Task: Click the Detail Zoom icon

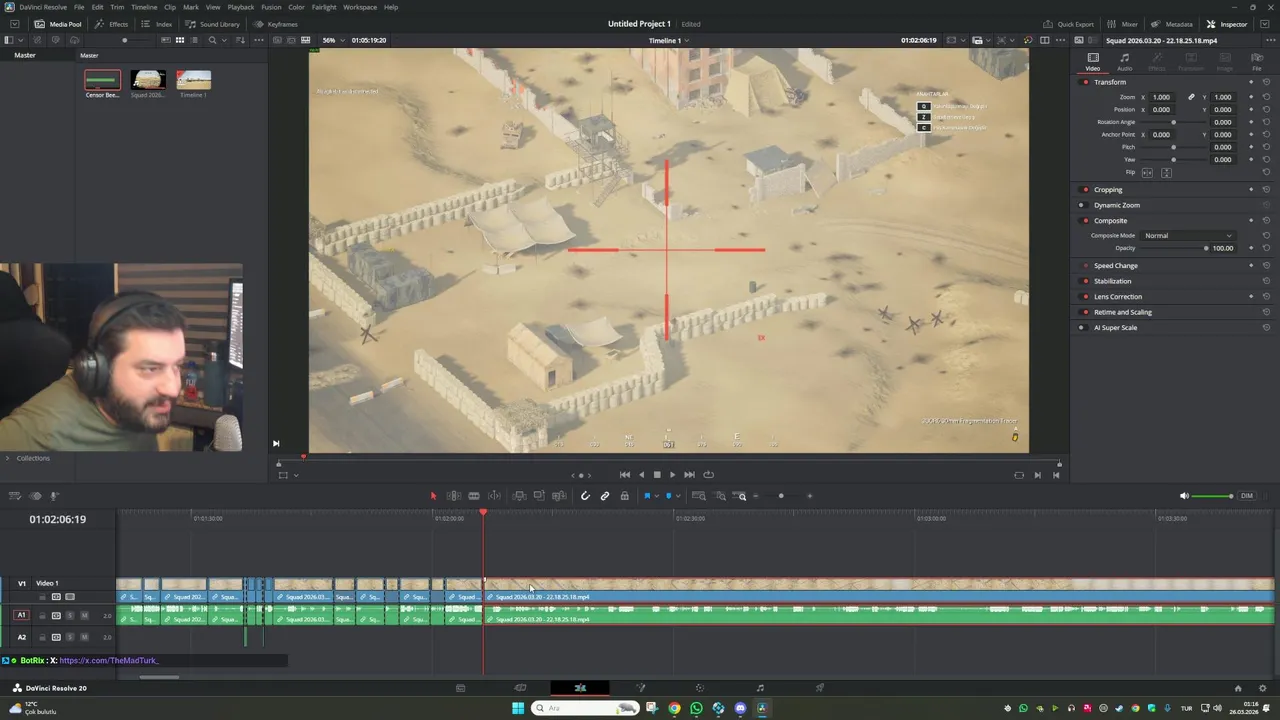Action: pos(720,496)
